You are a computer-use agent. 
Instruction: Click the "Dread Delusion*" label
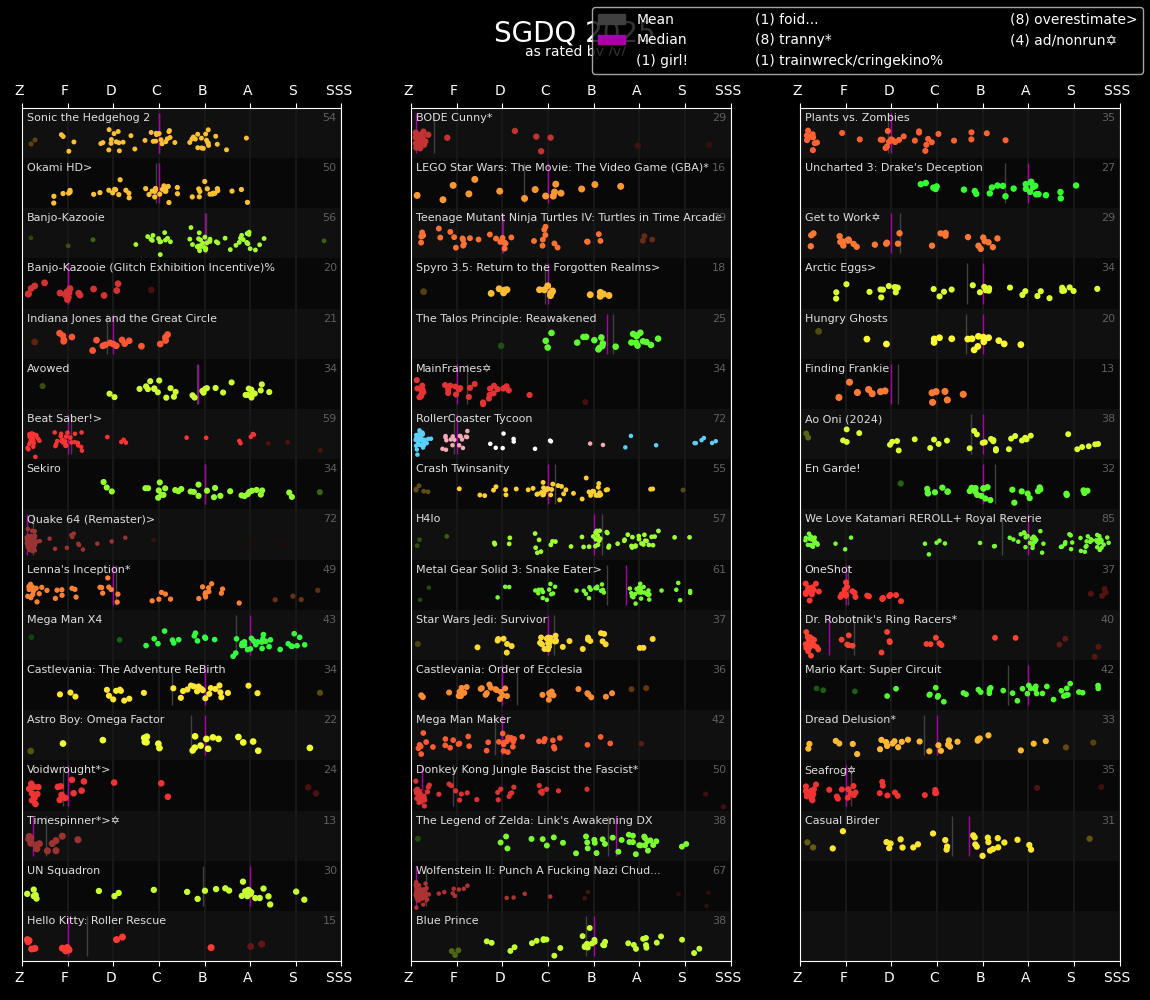[850, 720]
